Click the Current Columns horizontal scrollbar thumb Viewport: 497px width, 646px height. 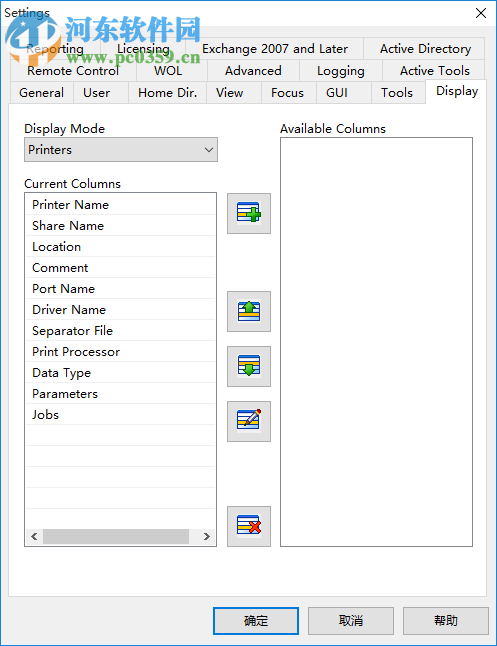116,536
